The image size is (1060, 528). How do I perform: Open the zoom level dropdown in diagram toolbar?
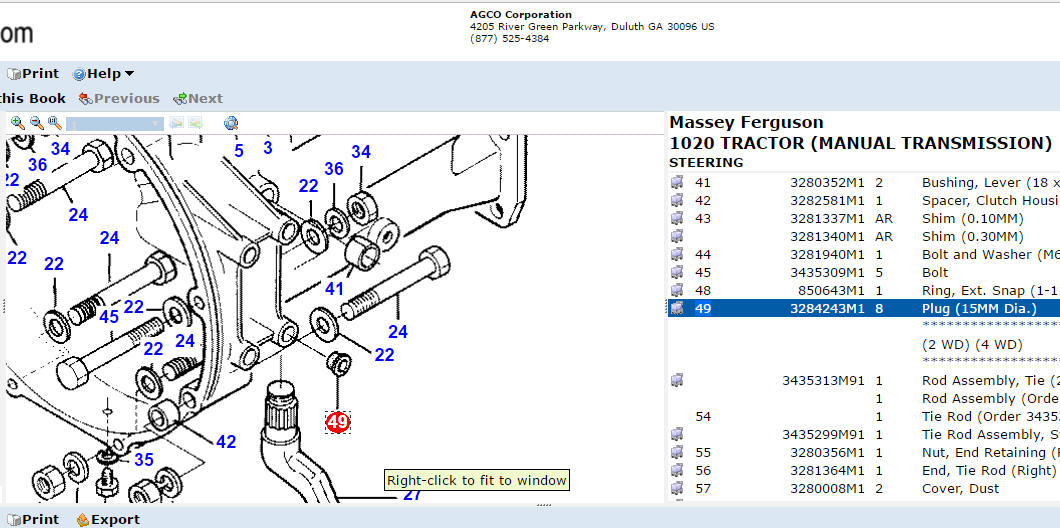click(x=115, y=124)
